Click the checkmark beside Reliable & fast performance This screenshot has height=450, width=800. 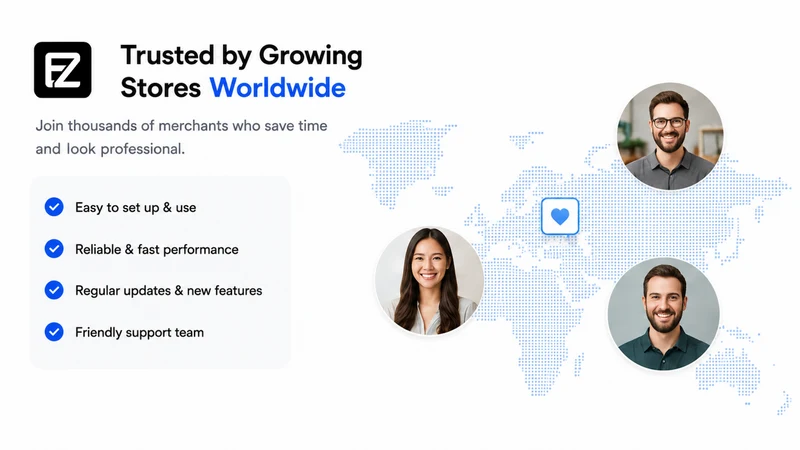pos(54,249)
